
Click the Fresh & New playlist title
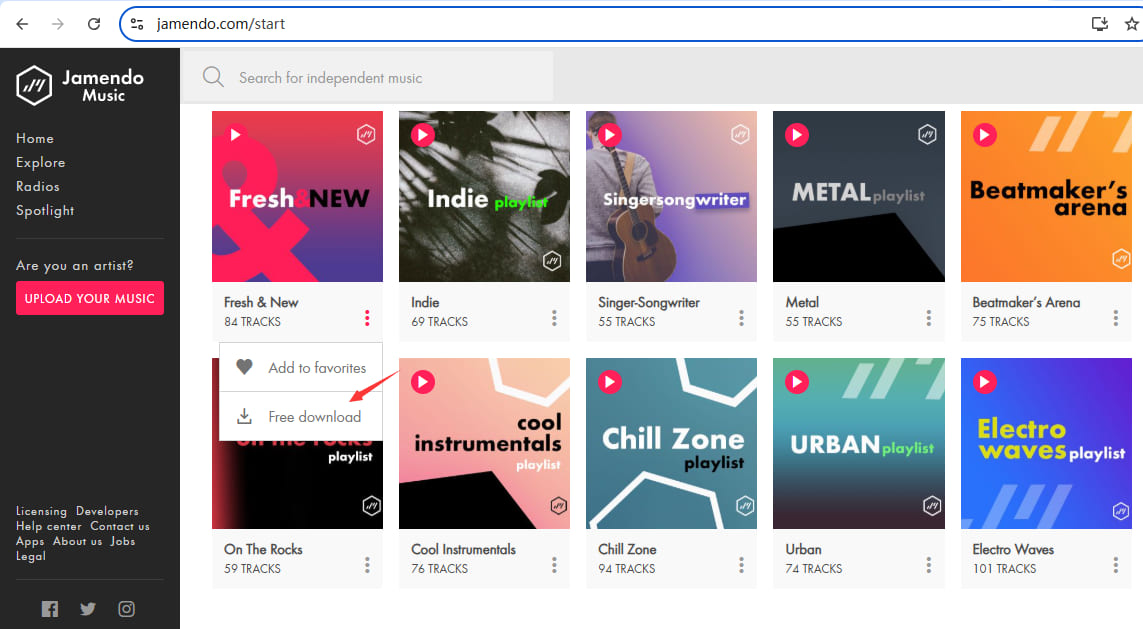tap(261, 302)
